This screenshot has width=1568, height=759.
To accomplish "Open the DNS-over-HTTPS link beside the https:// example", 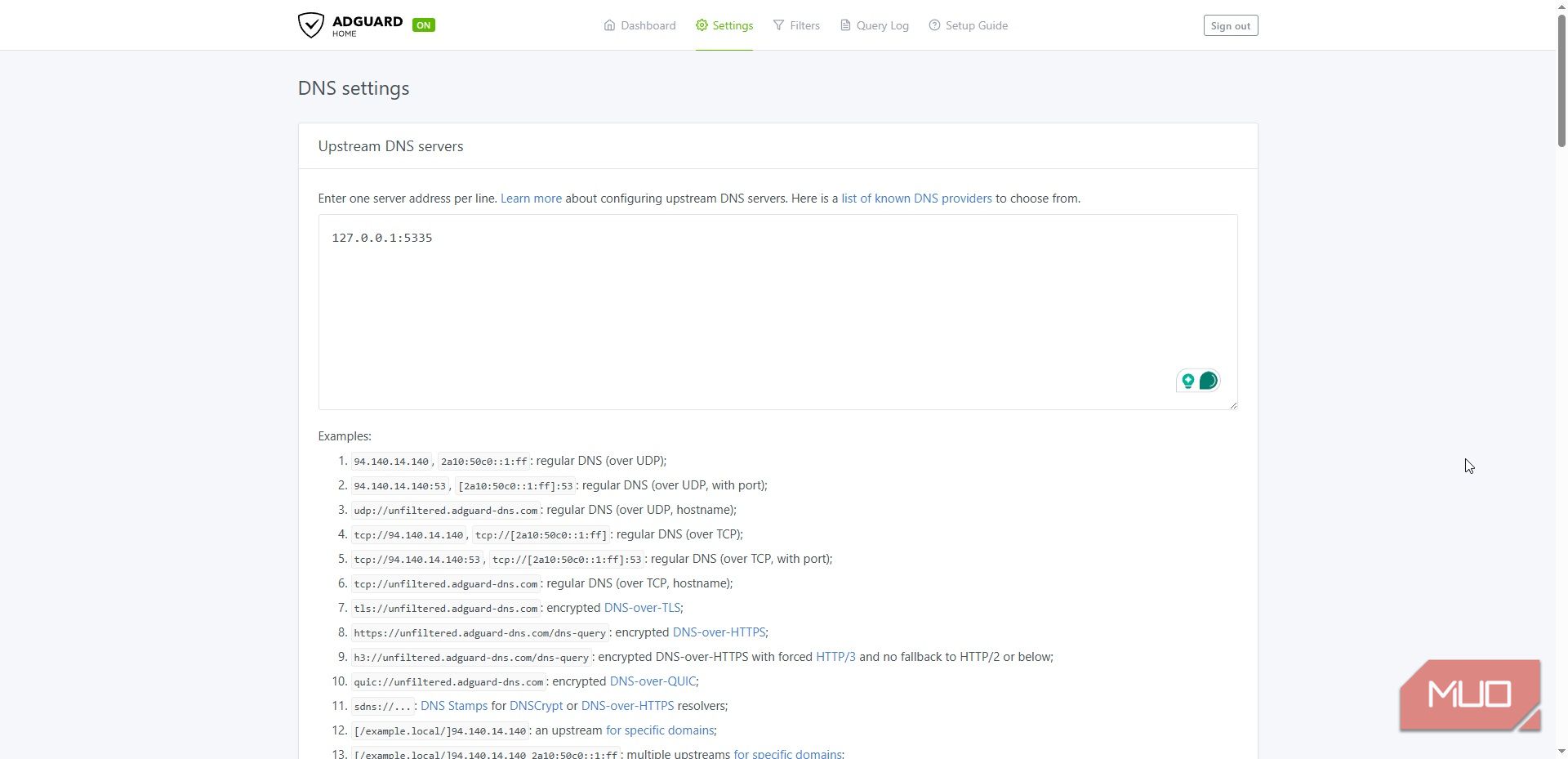I will pos(719,632).
